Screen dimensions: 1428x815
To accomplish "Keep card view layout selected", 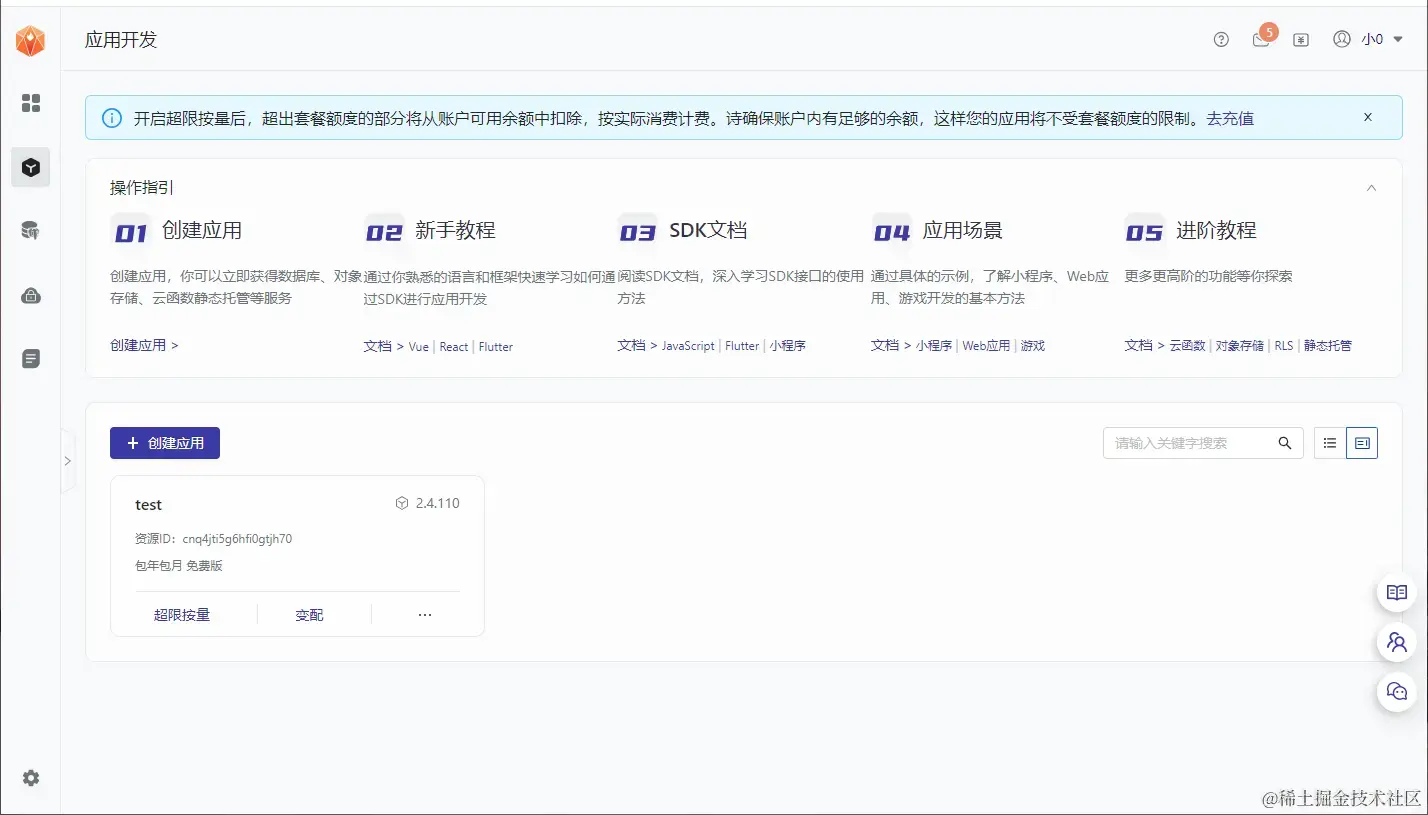I will [x=1361, y=442].
